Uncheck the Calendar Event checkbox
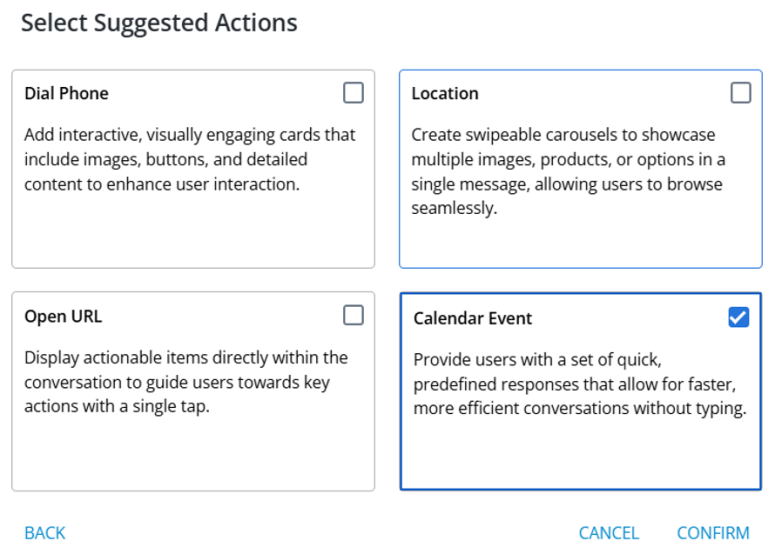Viewport: 775px width, 554px height. [x=738, y=318]
